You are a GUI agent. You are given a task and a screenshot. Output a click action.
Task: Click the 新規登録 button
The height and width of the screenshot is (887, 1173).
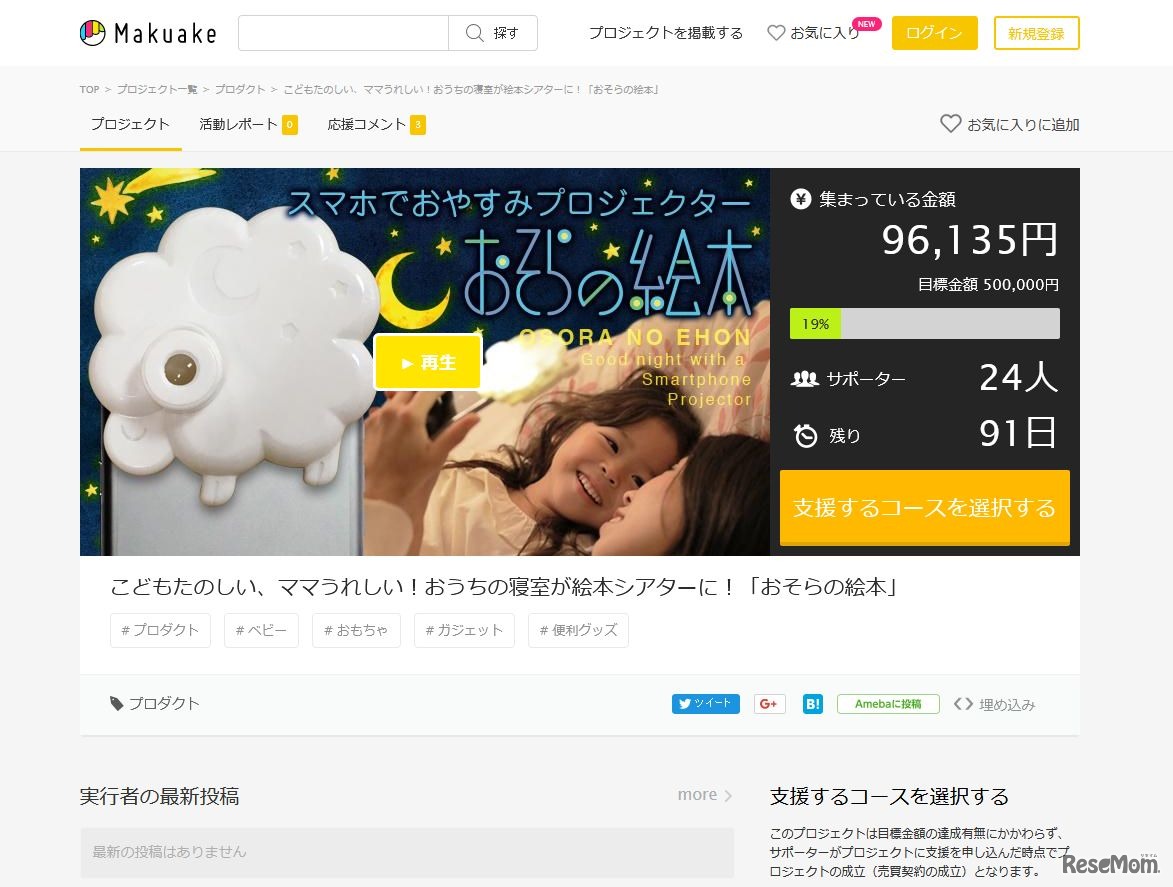[1036, 33]
